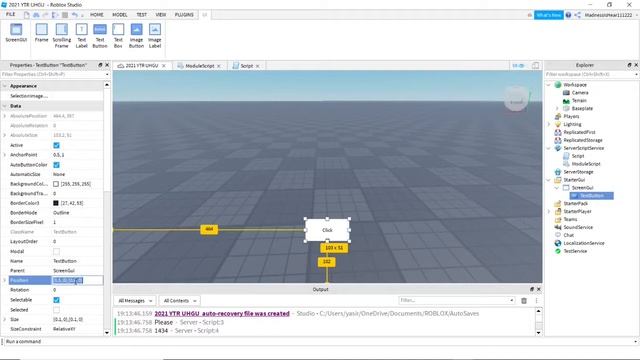The width and height of the screenshot is (640, 360).
Task: Switch to the MODEL ribbon tab
Action: (120, 15)
